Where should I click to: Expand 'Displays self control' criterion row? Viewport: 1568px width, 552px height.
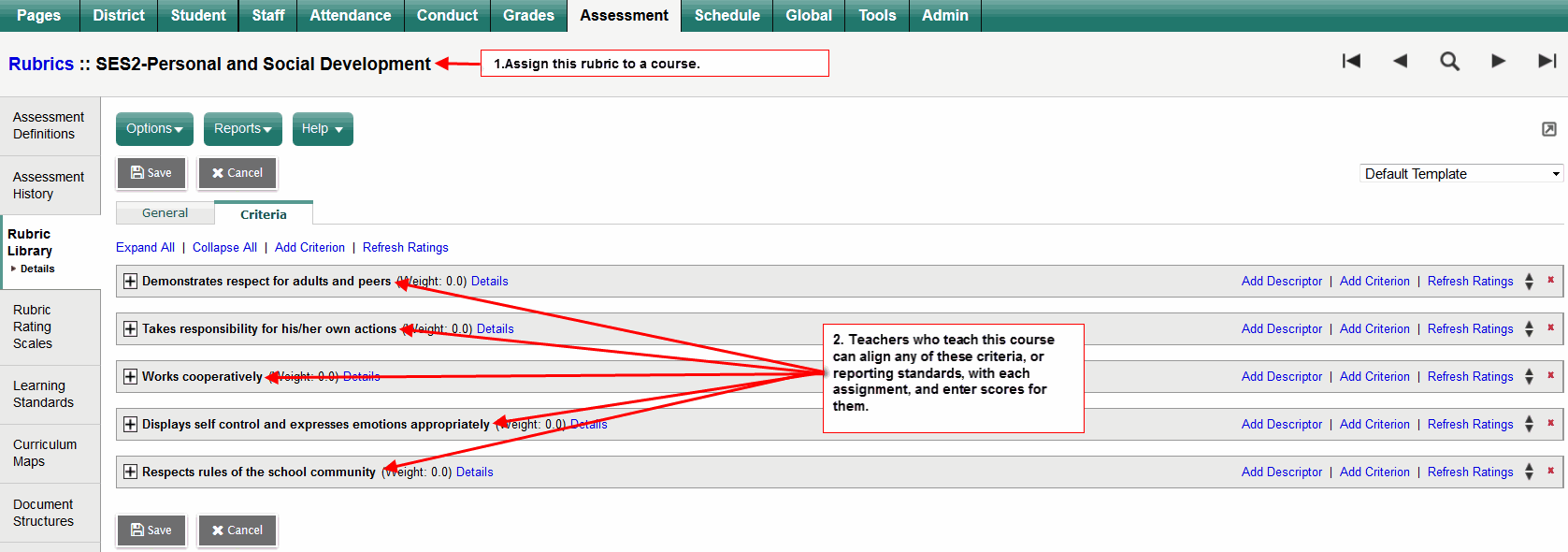pyautogui.click(x=130, y=425)
